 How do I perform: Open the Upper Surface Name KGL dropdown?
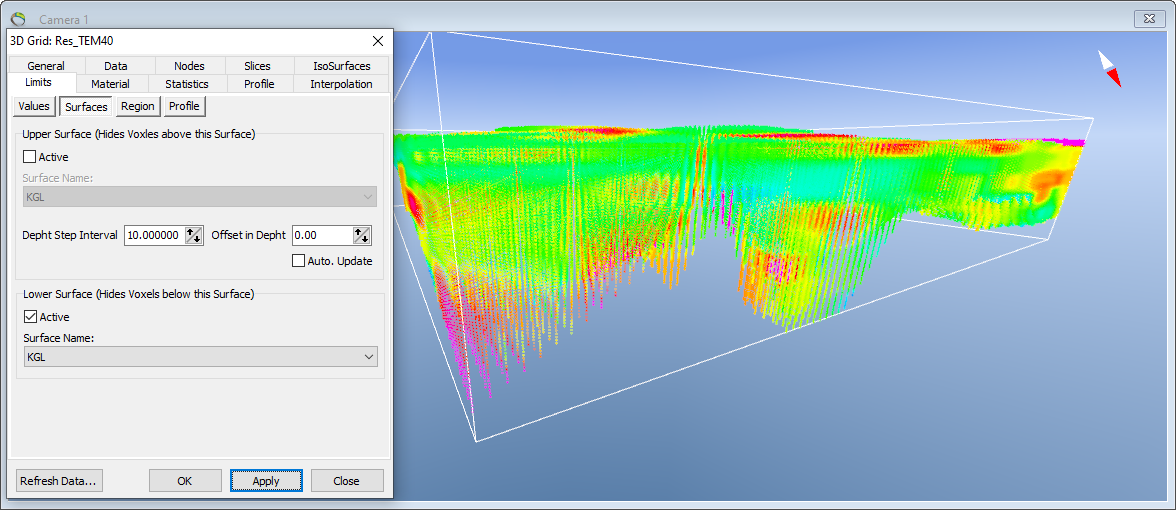[x=200, y=196]
